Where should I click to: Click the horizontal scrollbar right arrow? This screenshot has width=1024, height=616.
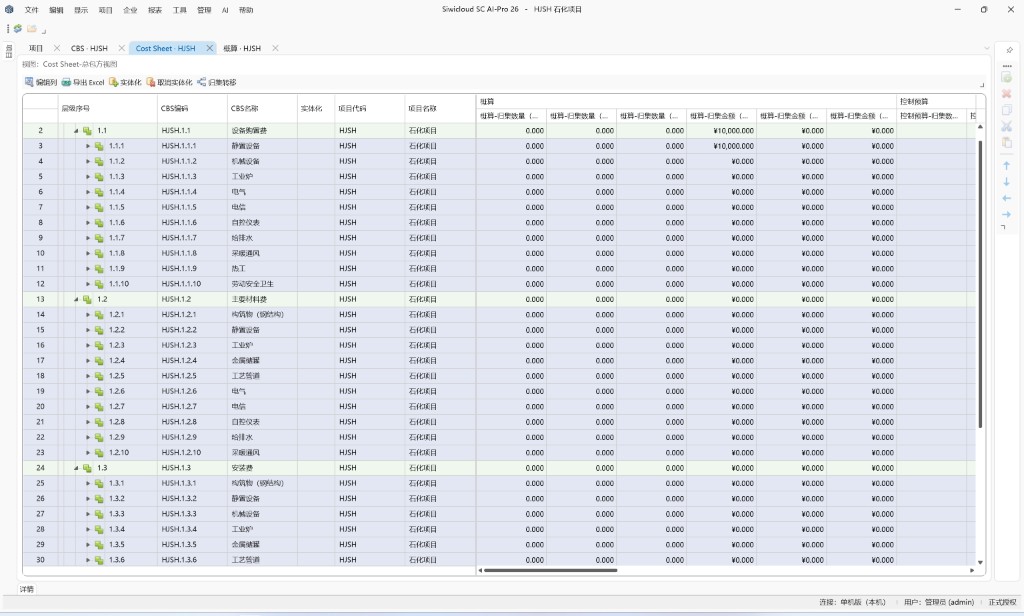pyautogui.click(x=972, y=570)
